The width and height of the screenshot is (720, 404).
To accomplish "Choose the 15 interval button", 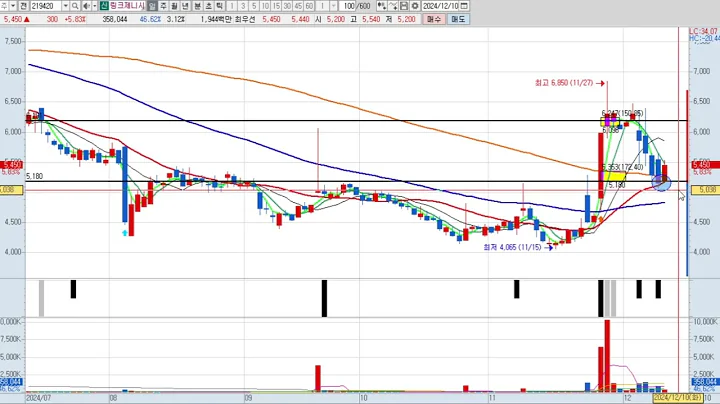I will point(276,6).
